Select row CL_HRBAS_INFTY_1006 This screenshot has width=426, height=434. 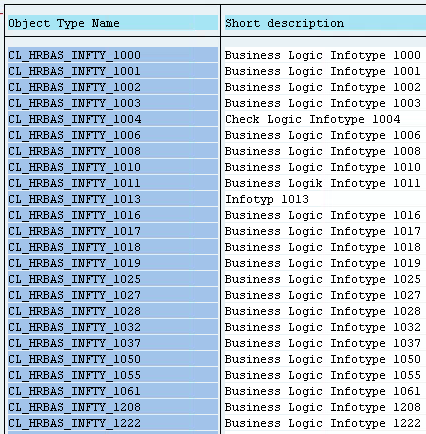pyautogui.click(x=113, y=135)
